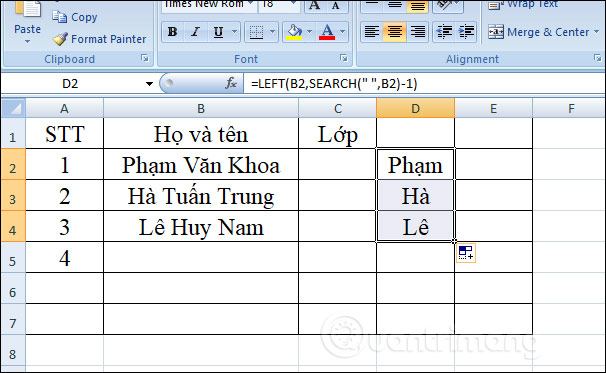
Task: Decrease indent icon
Action: pyautogui.click(x=444, y=32)
